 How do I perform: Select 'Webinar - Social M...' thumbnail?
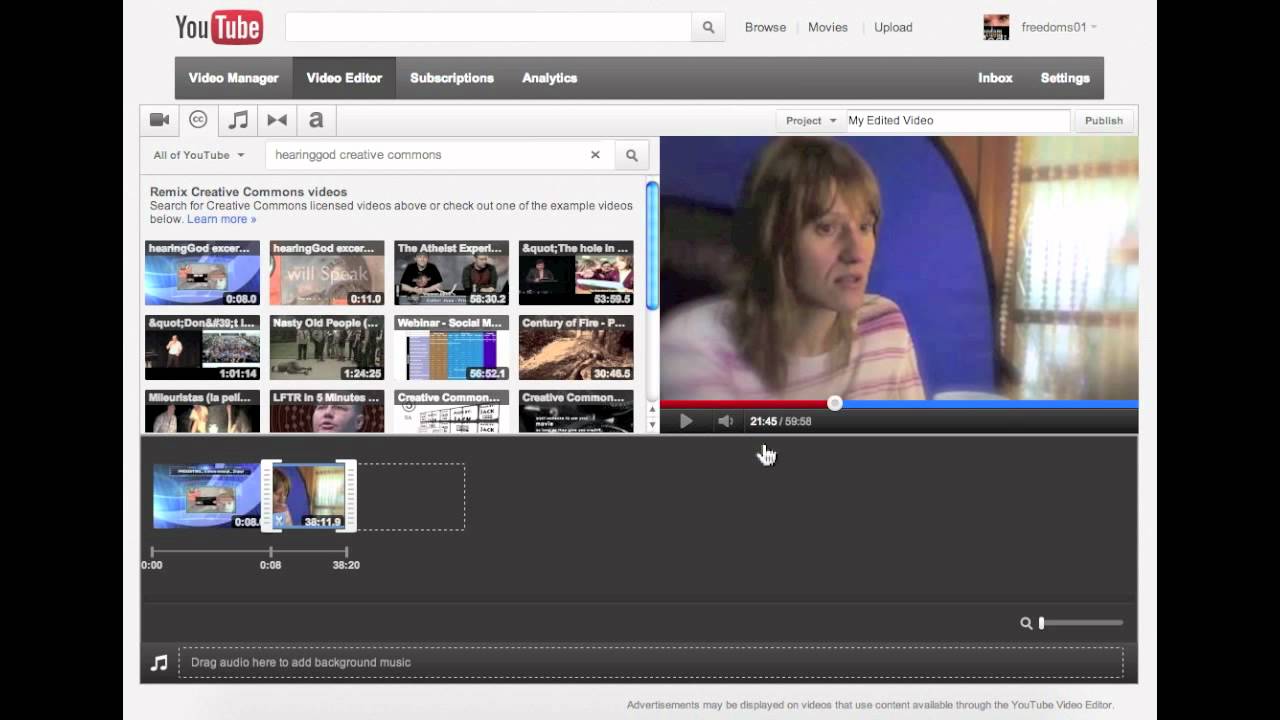tap(451, 348)
